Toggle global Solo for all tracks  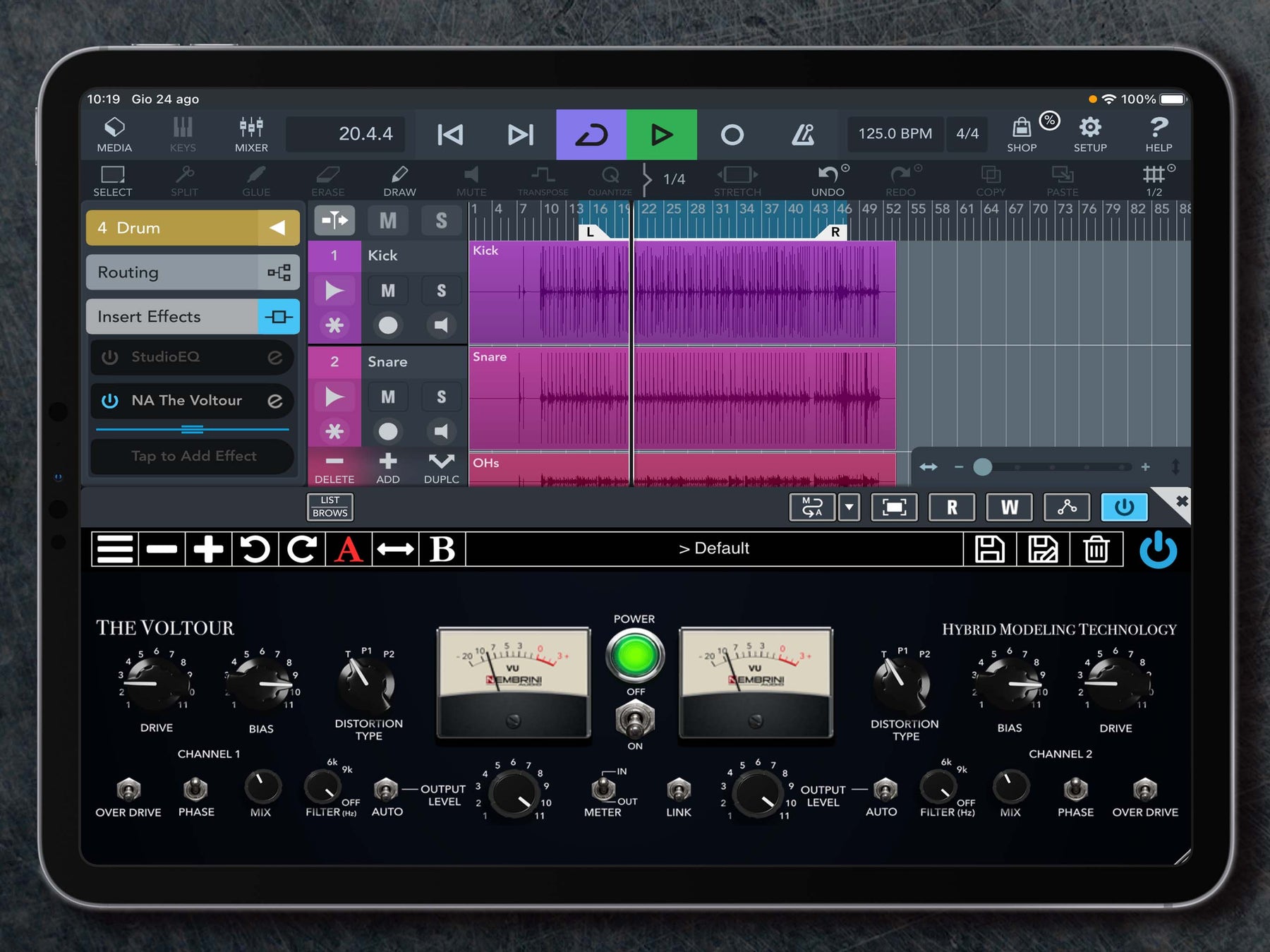[x=441, y=221]
